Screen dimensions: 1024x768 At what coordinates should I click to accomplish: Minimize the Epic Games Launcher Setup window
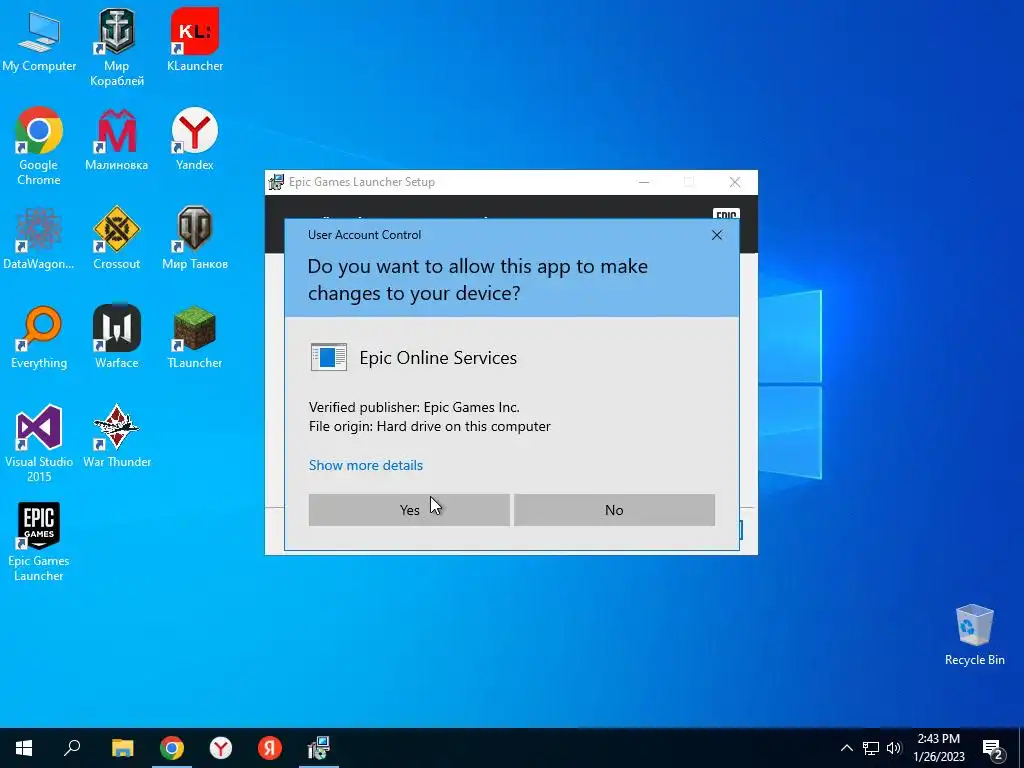point(644,182)
